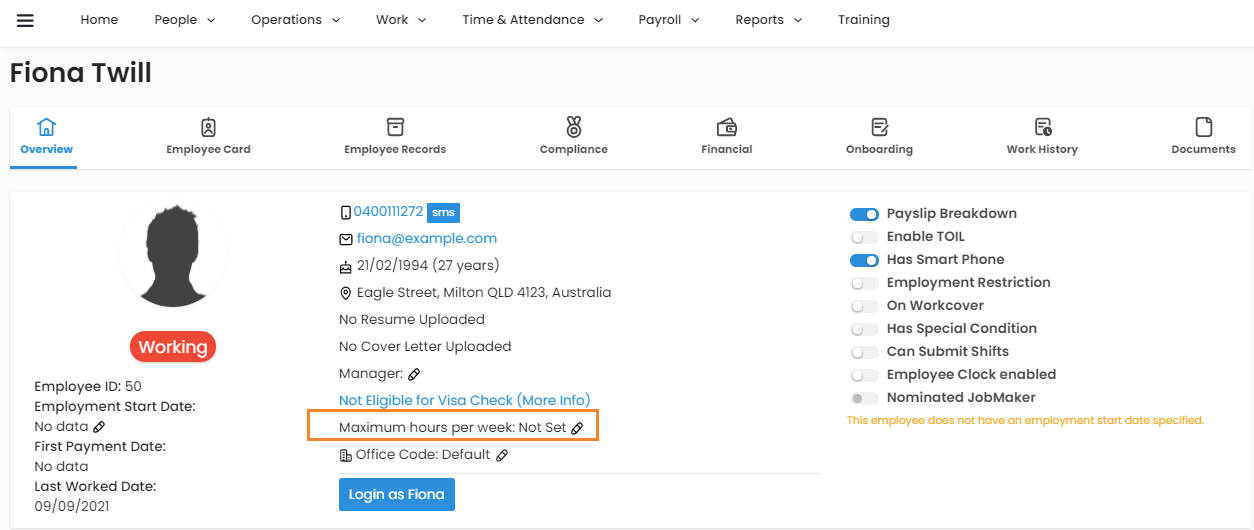
Task: Open the hamburger navigation menu
Action: (x=25, y=20)
